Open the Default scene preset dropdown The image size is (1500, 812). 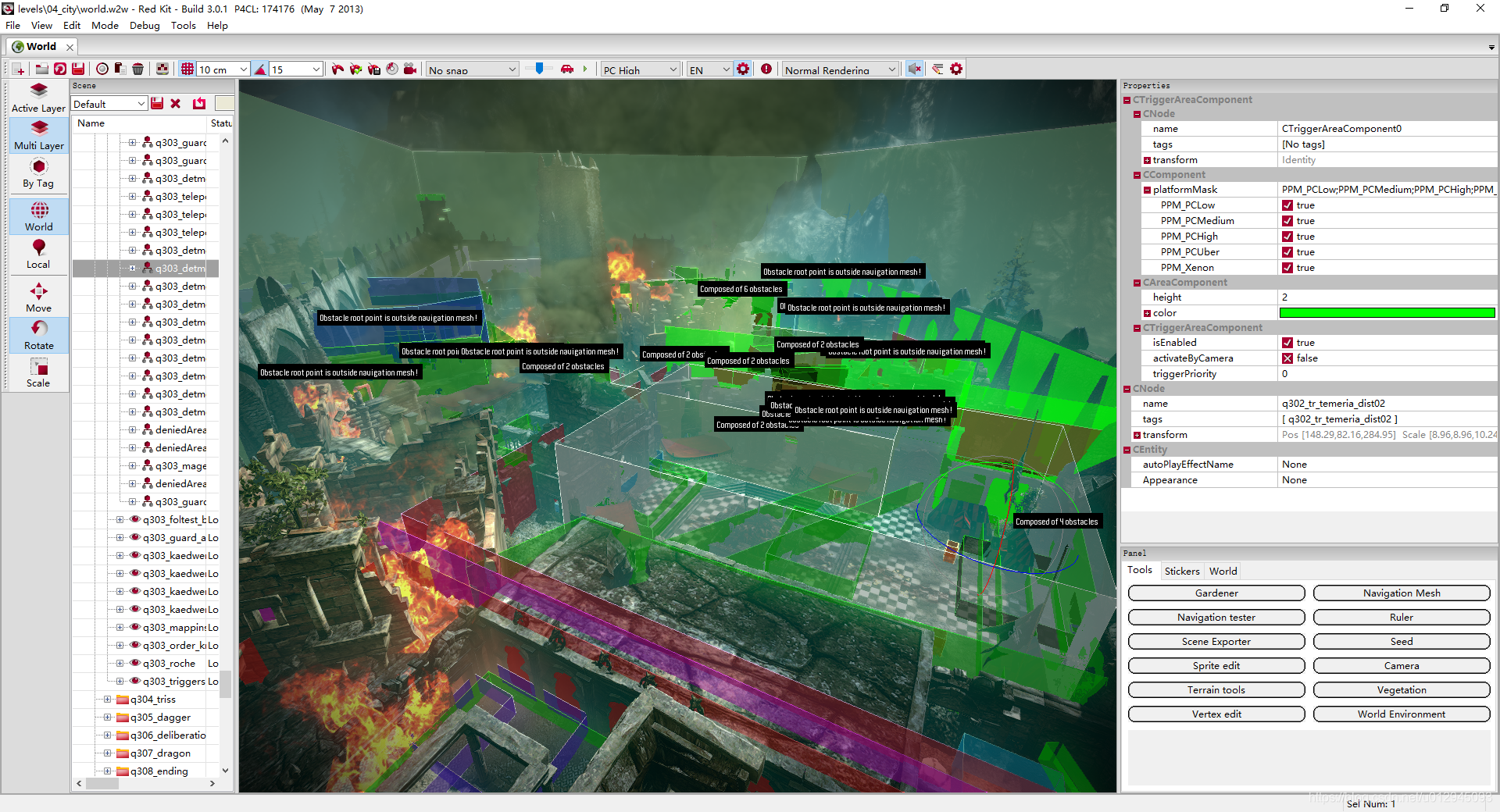(x=109, y=104)
